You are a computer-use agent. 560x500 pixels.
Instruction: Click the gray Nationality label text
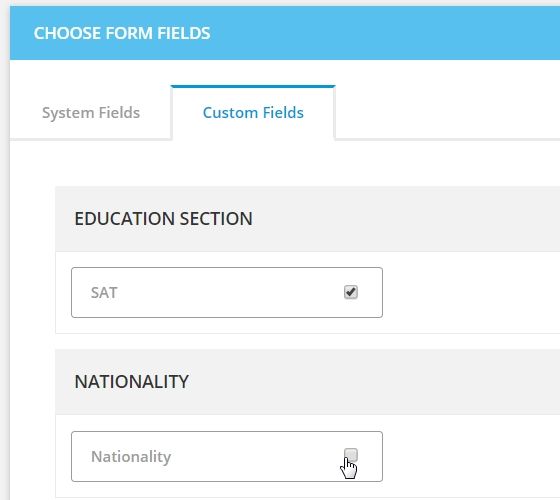point(131,457)
